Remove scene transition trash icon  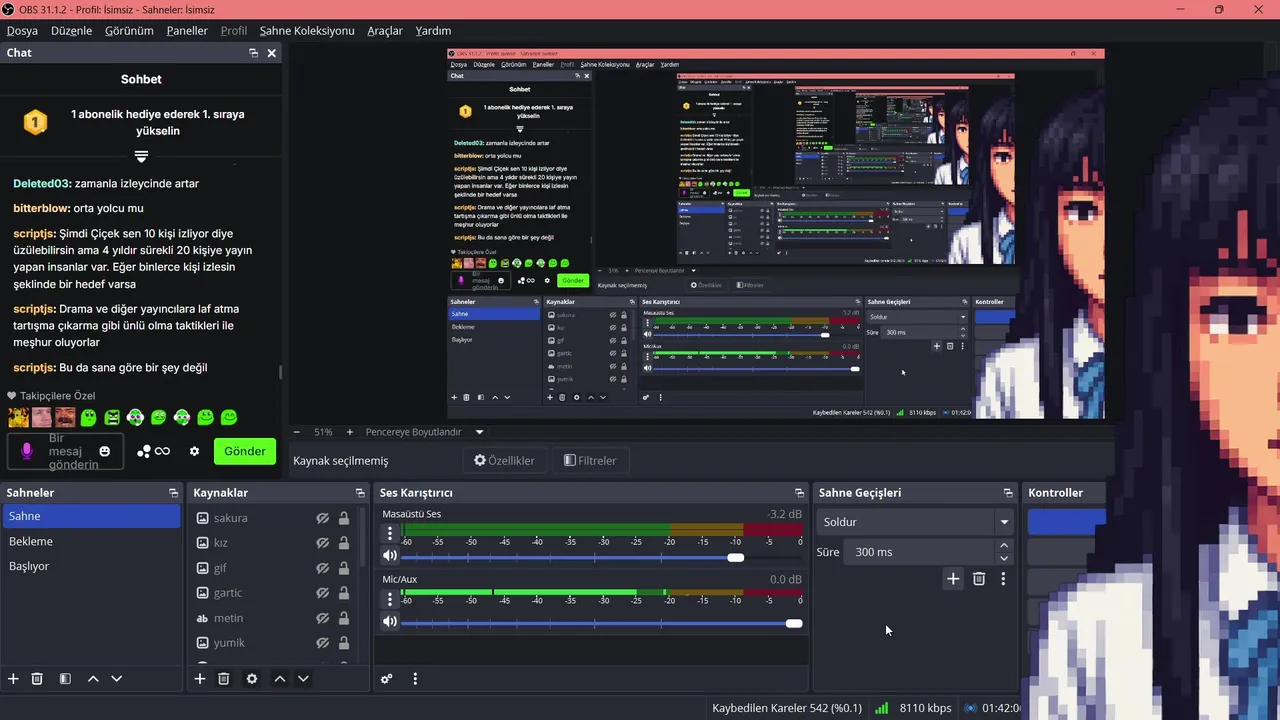coord(979,579)
